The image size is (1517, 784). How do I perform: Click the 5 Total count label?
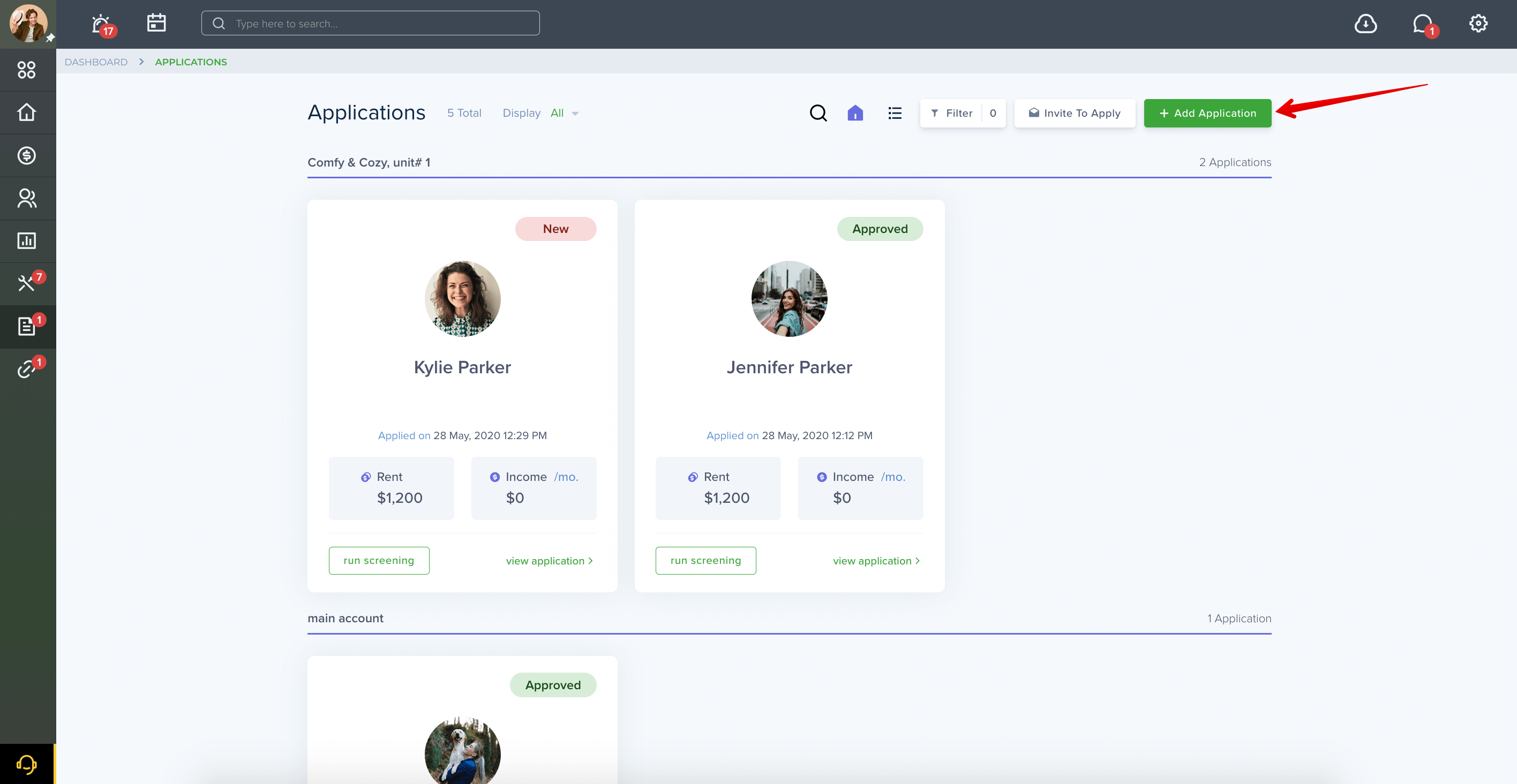464,113
